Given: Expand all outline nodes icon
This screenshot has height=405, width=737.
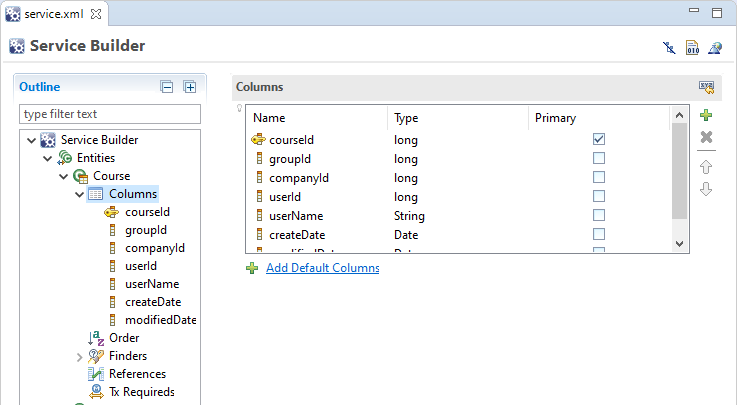Looking at the screenshot, I should click(x=190, y=87).
